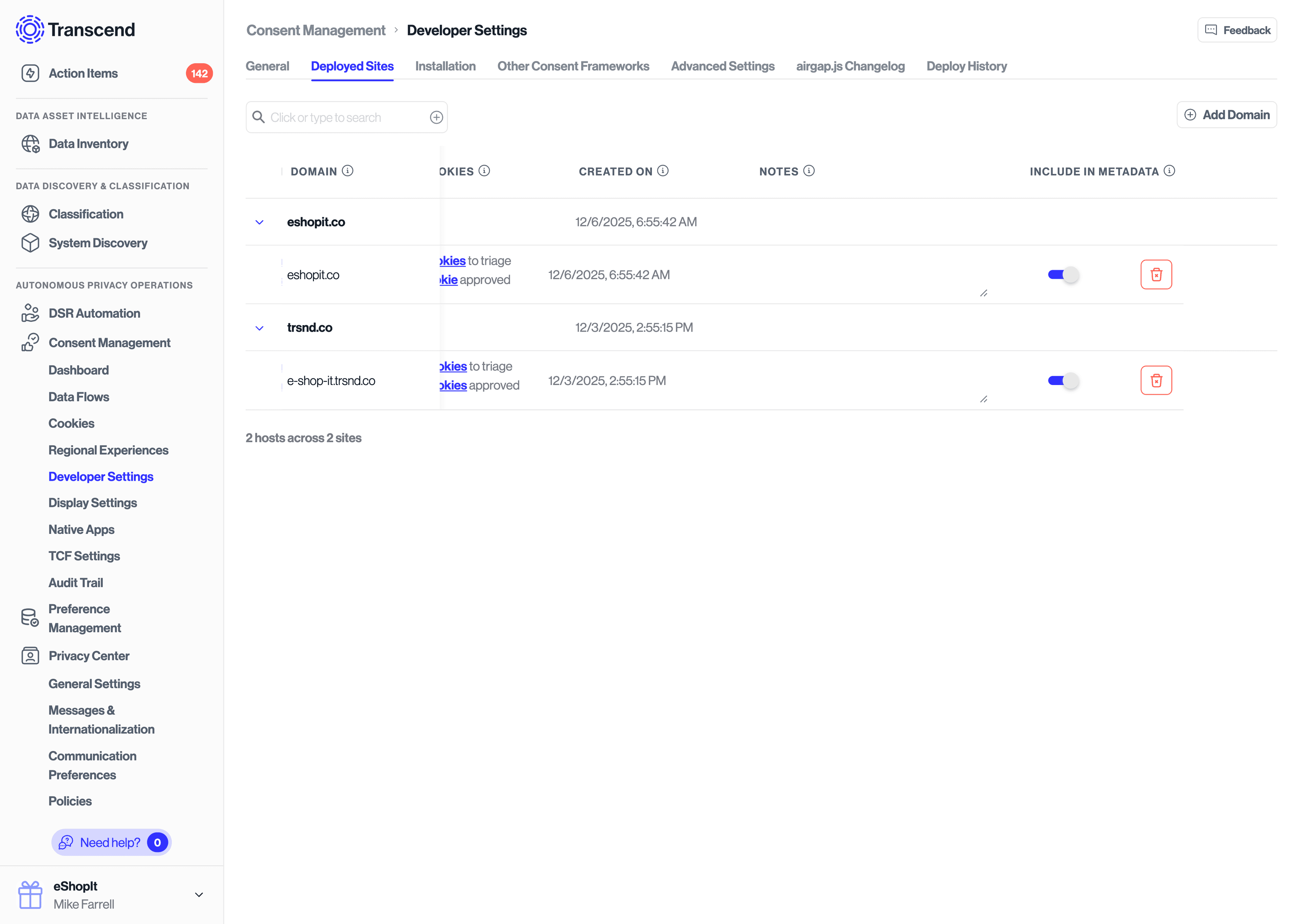Select the System Discovery icon
Image resolution: width=1299 pixels, height=924 pixels.
[x=30, y=242]
